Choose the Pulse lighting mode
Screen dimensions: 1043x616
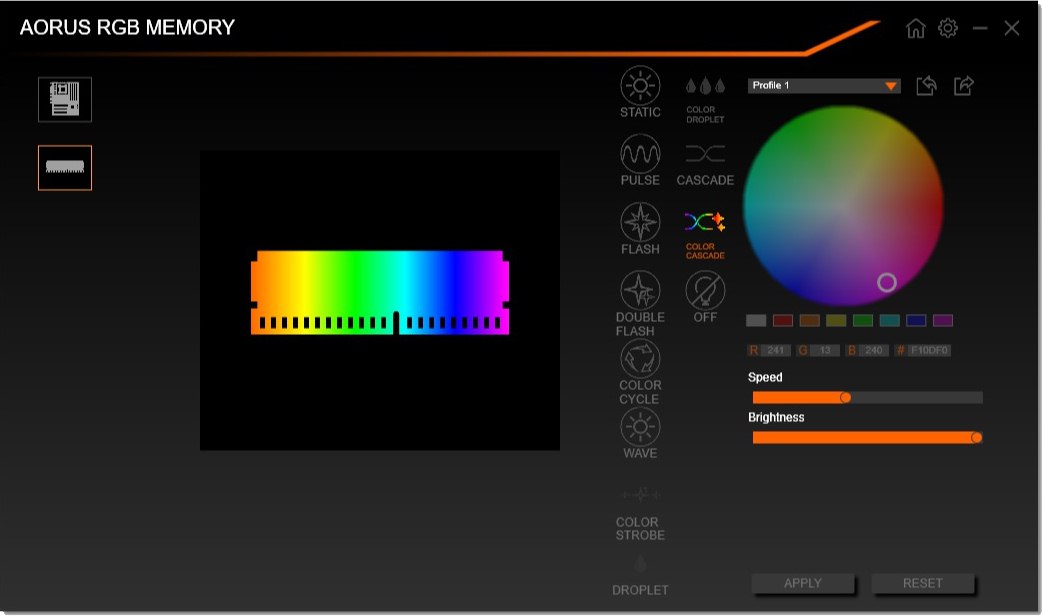point(640,154)
